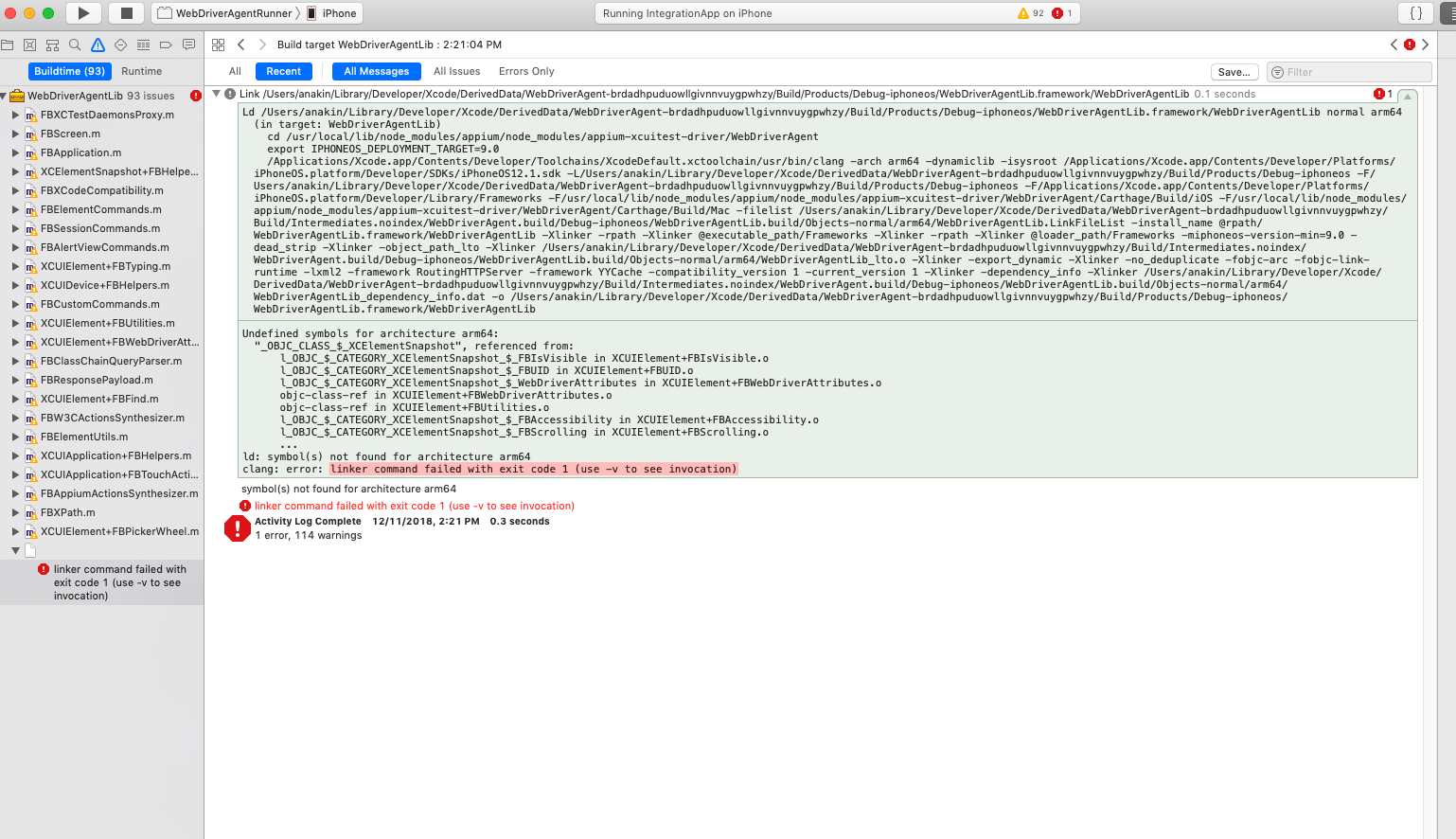Select the Issue navigator warning icon
The height and width of the screenshot is (839, 1456).
(98, 45)
